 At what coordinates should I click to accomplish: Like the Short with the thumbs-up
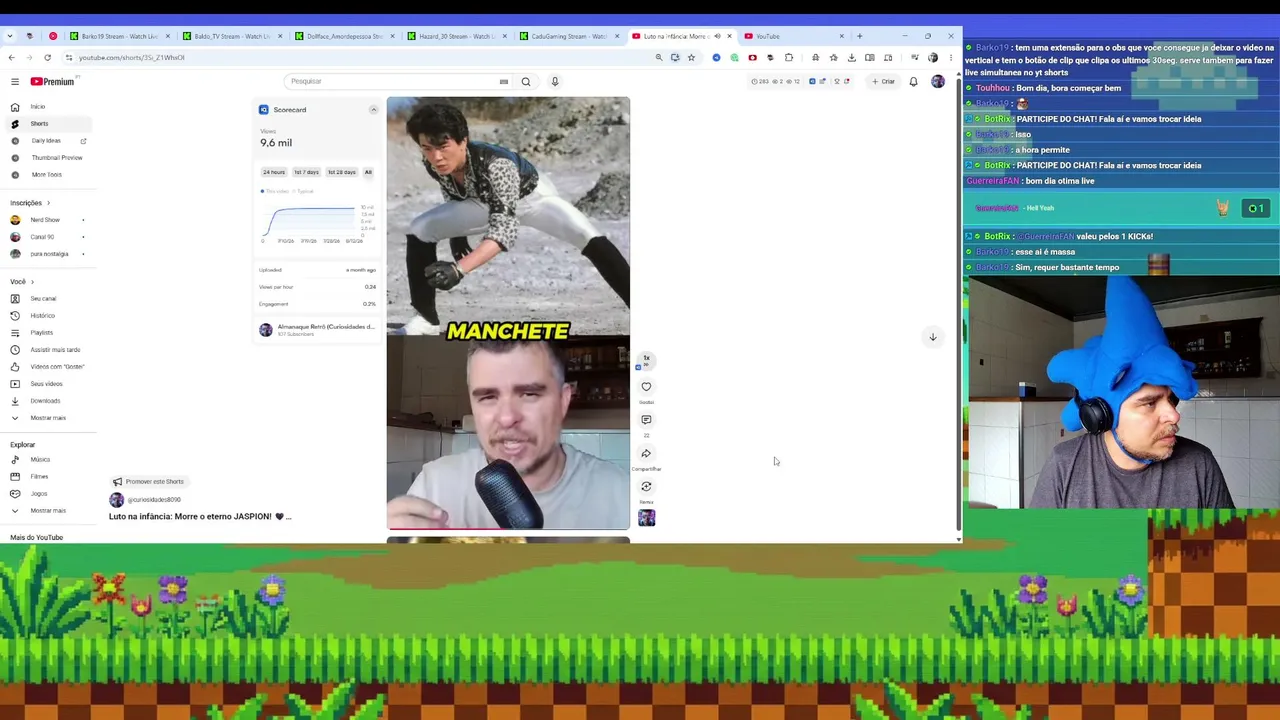[646, 387]
